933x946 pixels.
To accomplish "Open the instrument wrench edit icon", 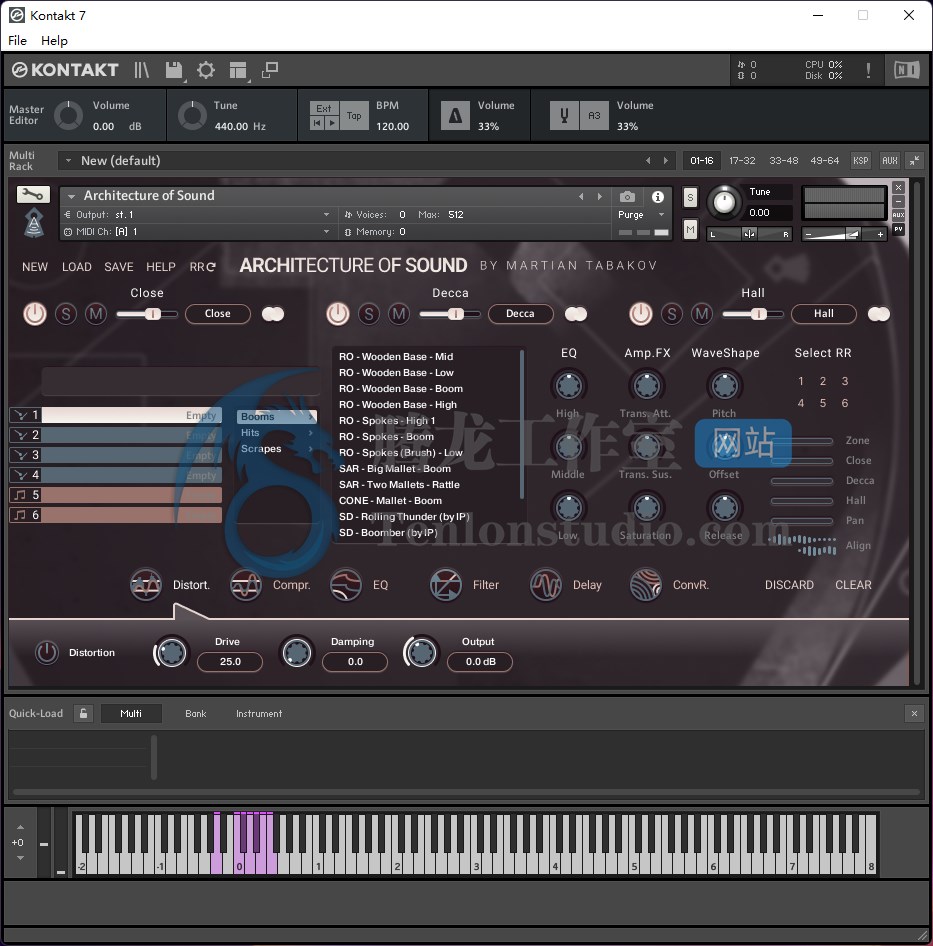I will tap(33, 194).
